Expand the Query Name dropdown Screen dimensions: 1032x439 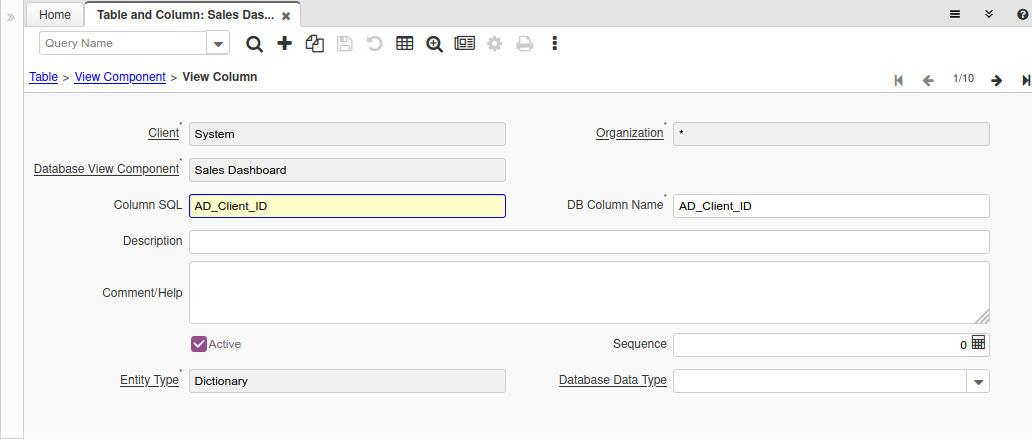(218, 43)
